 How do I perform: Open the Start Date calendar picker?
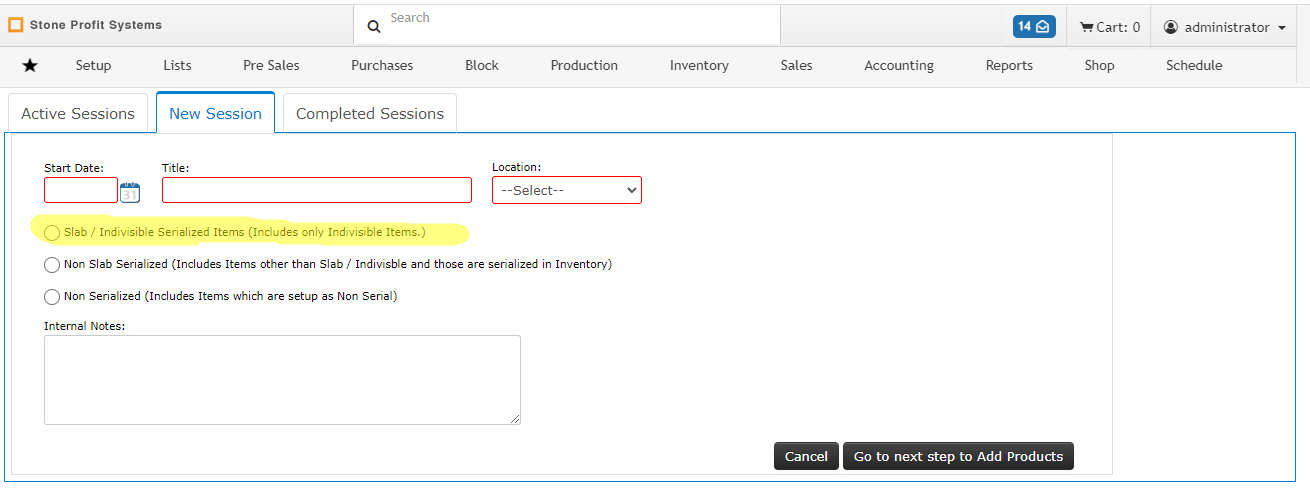130,192
